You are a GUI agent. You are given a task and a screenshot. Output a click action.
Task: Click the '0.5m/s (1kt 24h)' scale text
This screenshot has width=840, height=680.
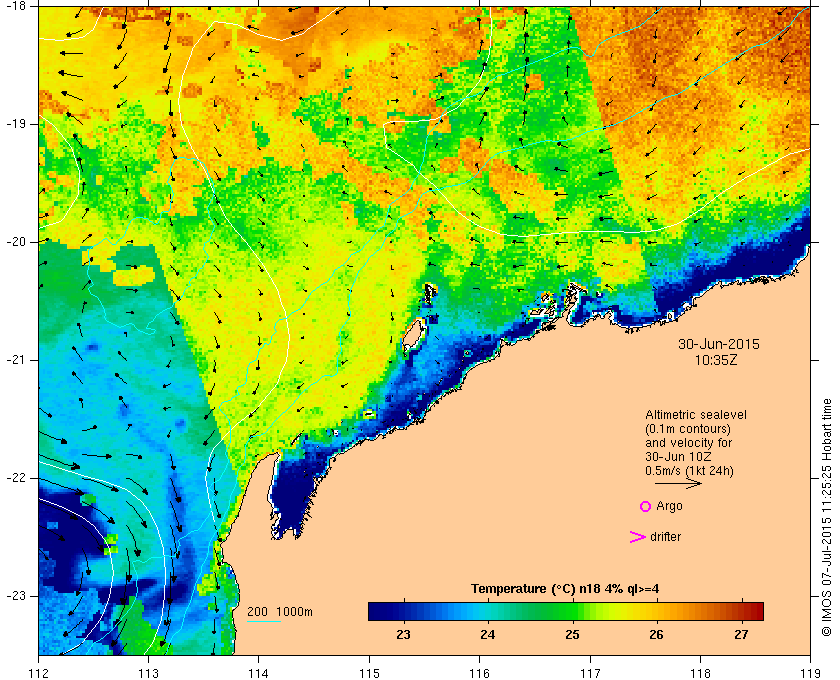click(689, 472)
